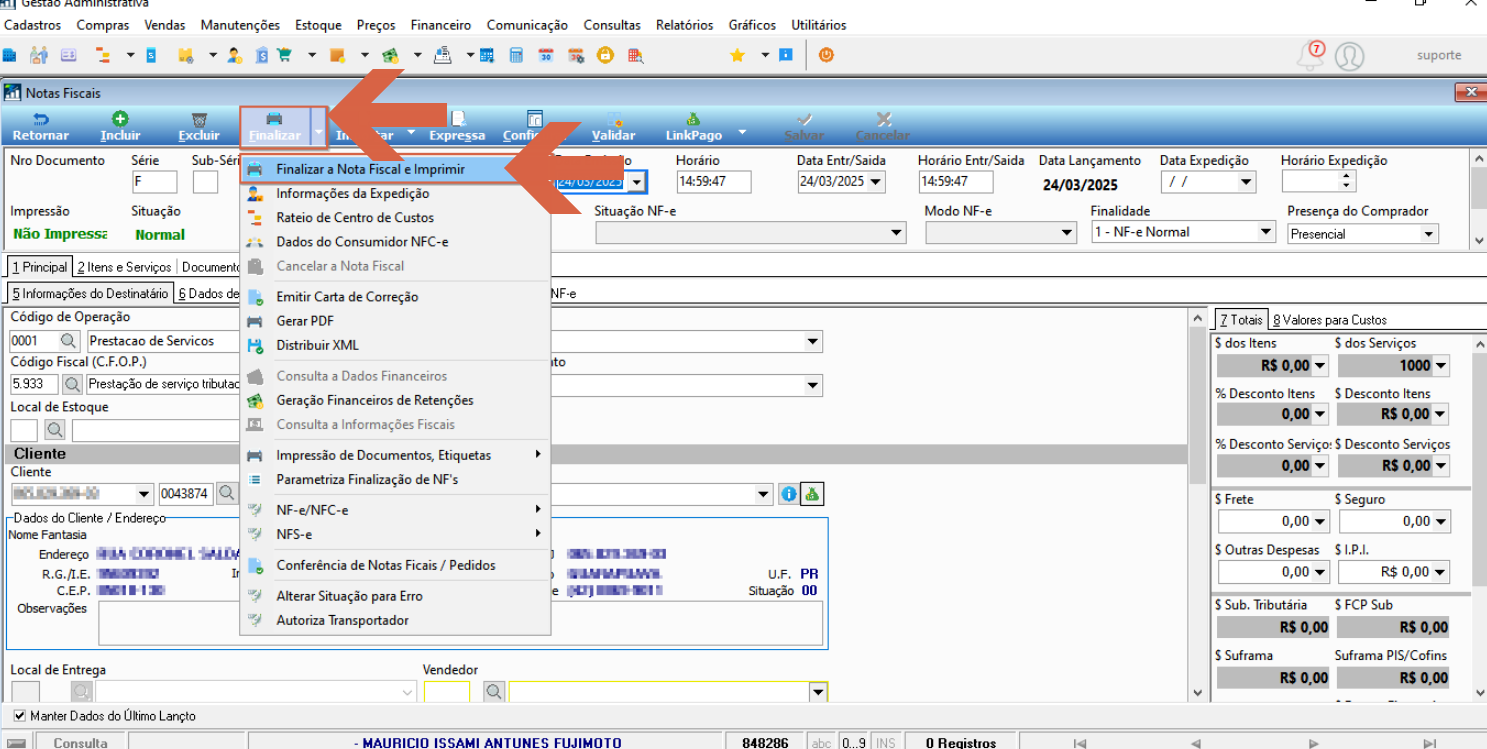Click the blue info icon beside Cliente
This screenshot has width=1487, height=749.
coord(789,493)
